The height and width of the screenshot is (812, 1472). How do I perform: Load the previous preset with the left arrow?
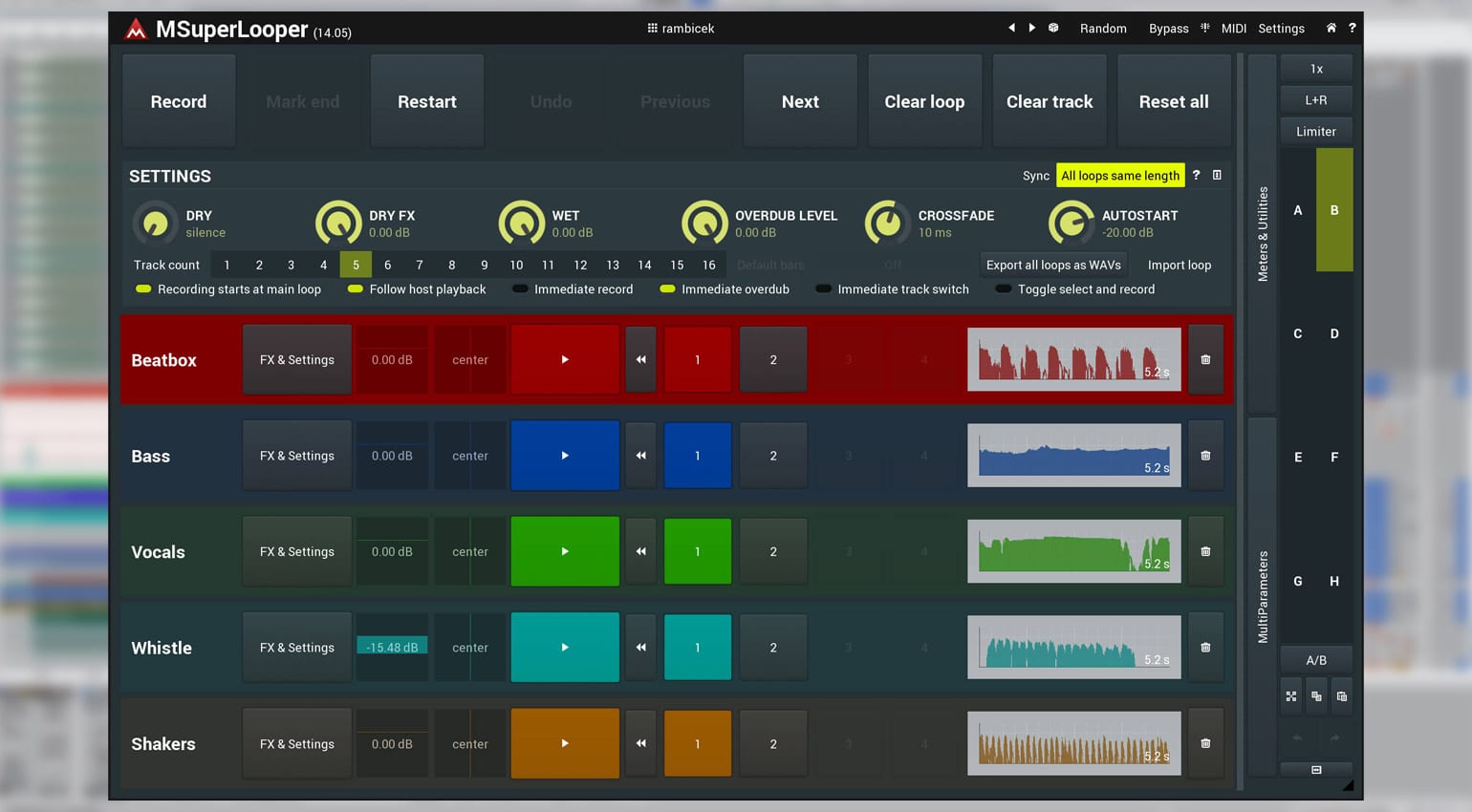tap(1011, 28)
